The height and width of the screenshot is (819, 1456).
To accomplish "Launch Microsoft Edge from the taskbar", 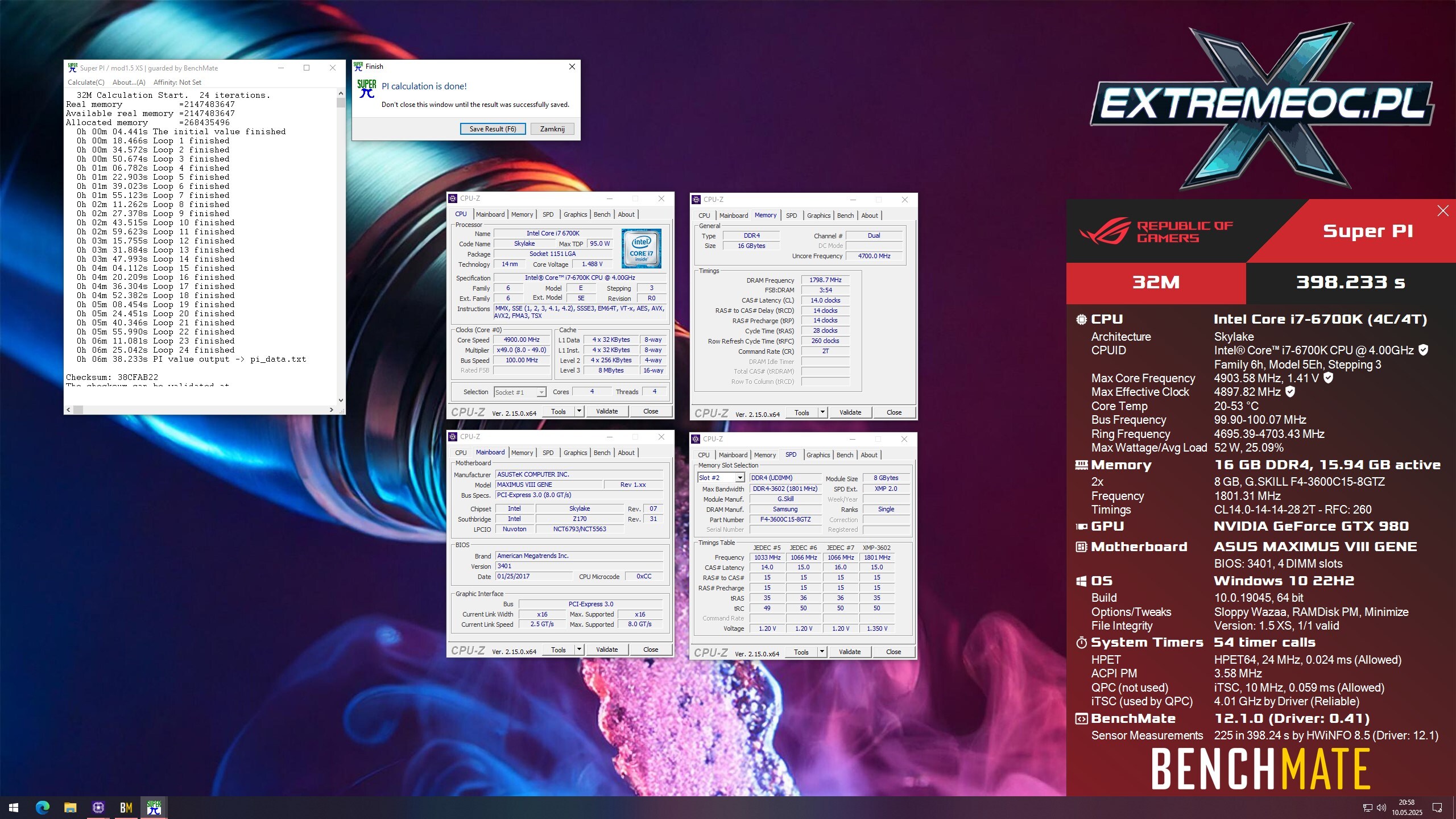I will [43, 808].
